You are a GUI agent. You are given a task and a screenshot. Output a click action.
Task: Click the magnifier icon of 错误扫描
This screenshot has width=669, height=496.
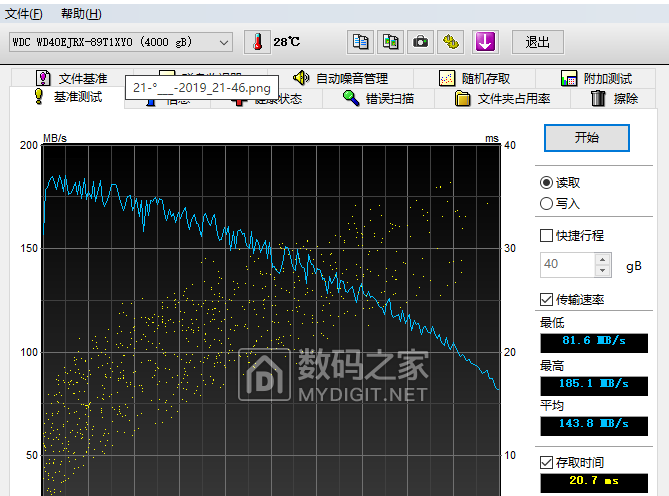pyautogui.click(x=351, y=99)
